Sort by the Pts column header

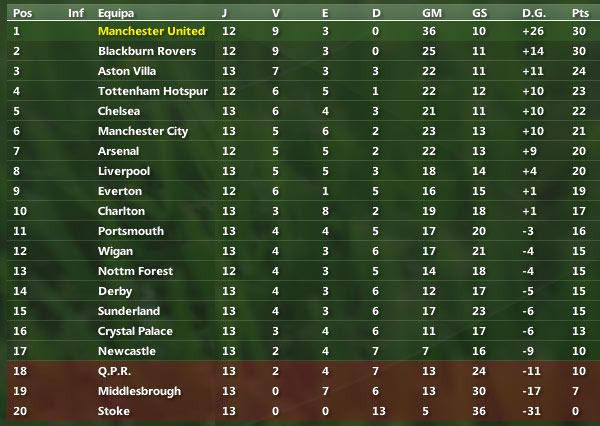(x=579, y=13)
